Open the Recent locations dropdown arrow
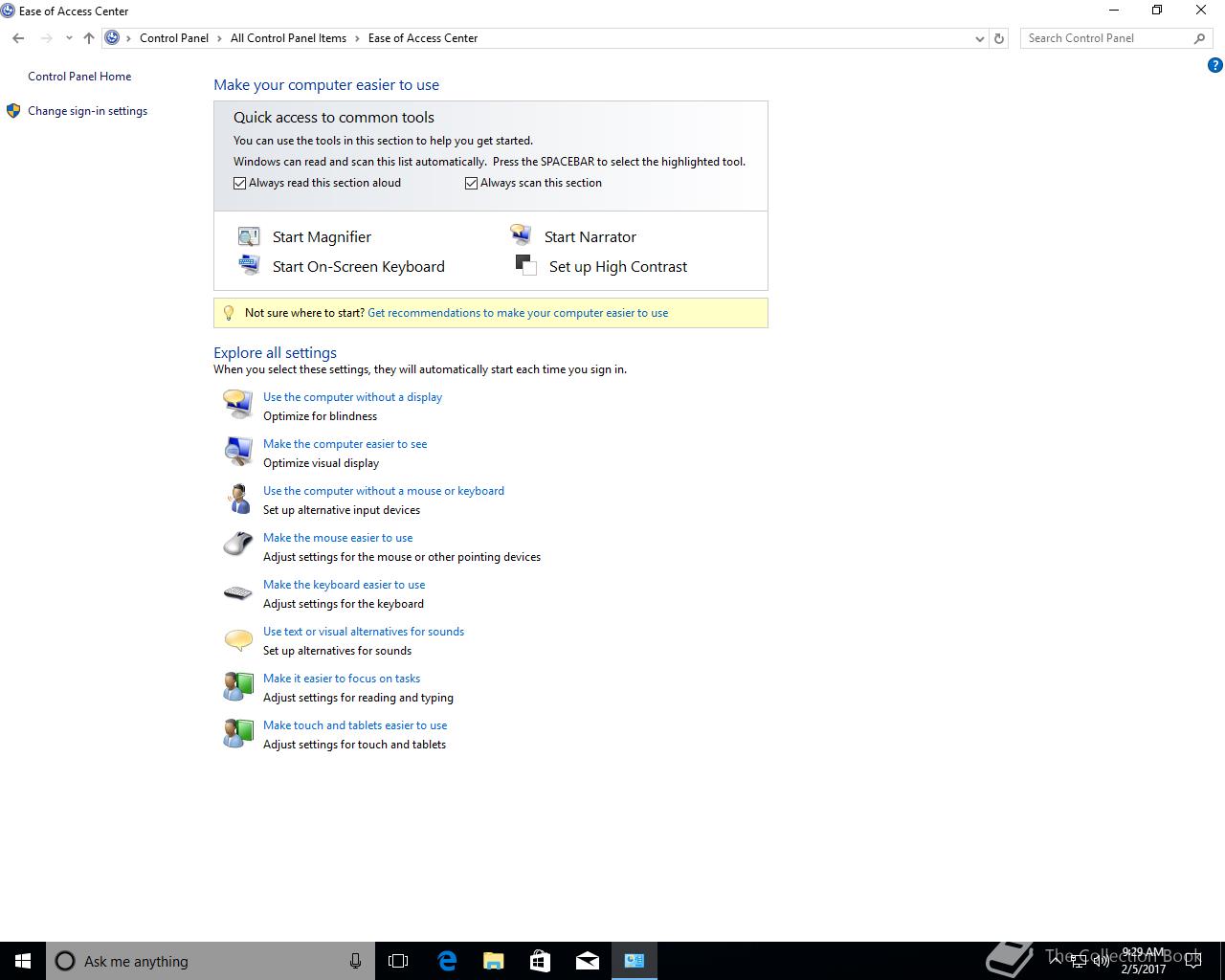The height and width of the screenshot is (980, 1225). (x=69, y=38)
